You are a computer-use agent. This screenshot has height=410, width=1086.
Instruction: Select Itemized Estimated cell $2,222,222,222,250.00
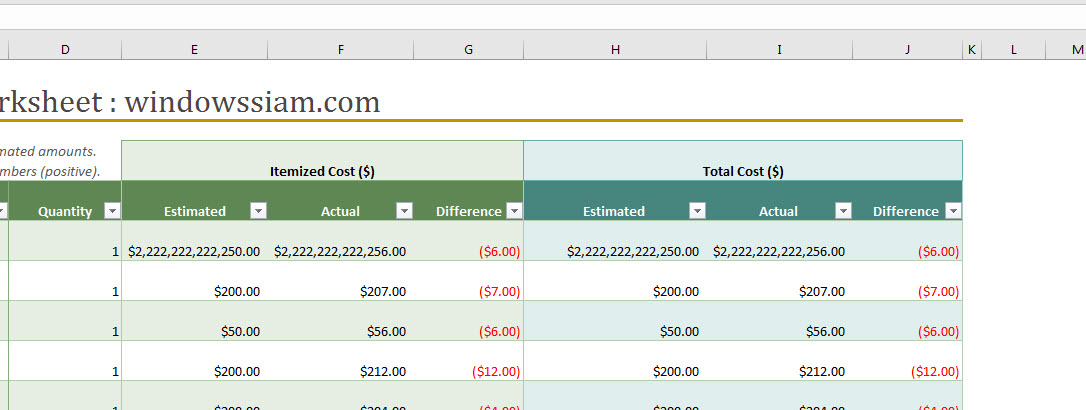point(195,241)
